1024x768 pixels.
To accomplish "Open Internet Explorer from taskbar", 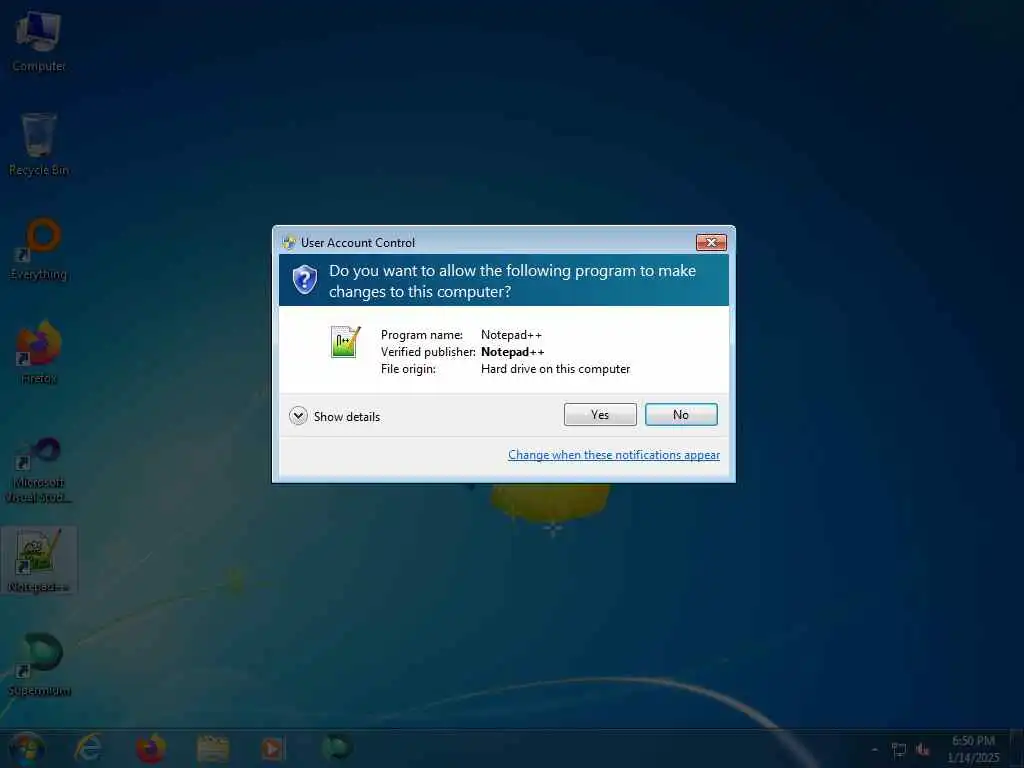I will coord(89,748).
